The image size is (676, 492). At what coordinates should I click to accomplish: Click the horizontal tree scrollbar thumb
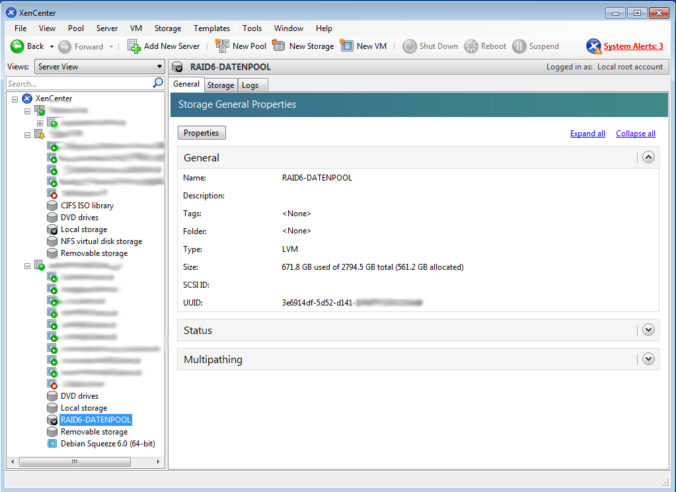(75, 462)
